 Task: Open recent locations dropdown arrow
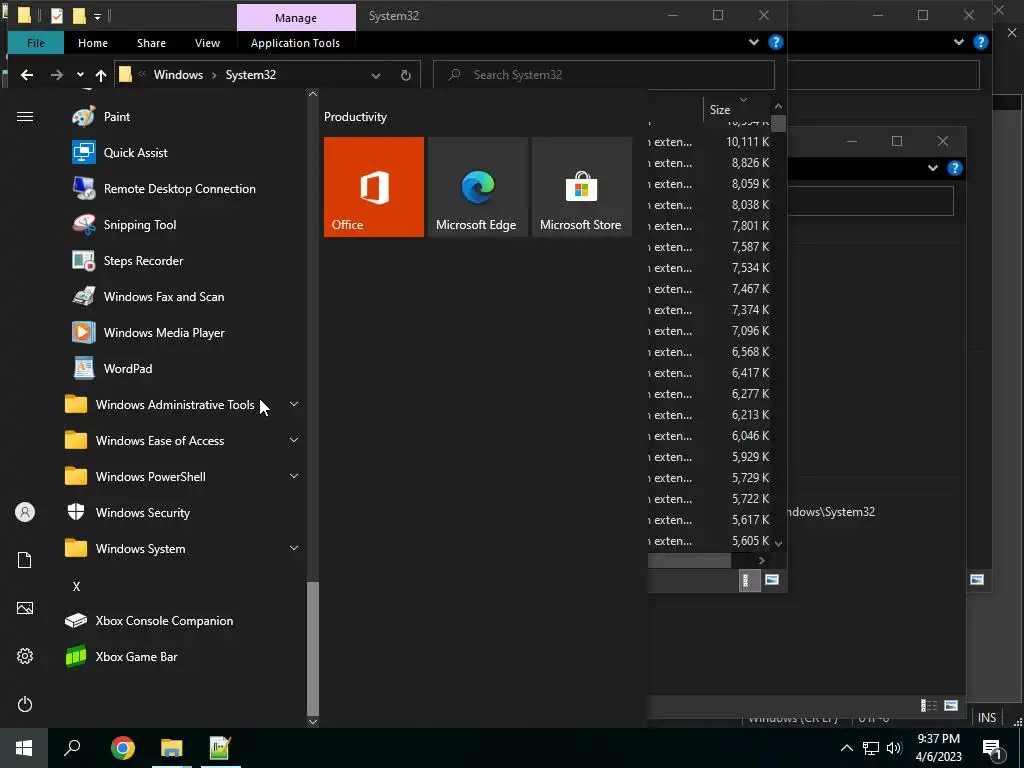(80, 74)
